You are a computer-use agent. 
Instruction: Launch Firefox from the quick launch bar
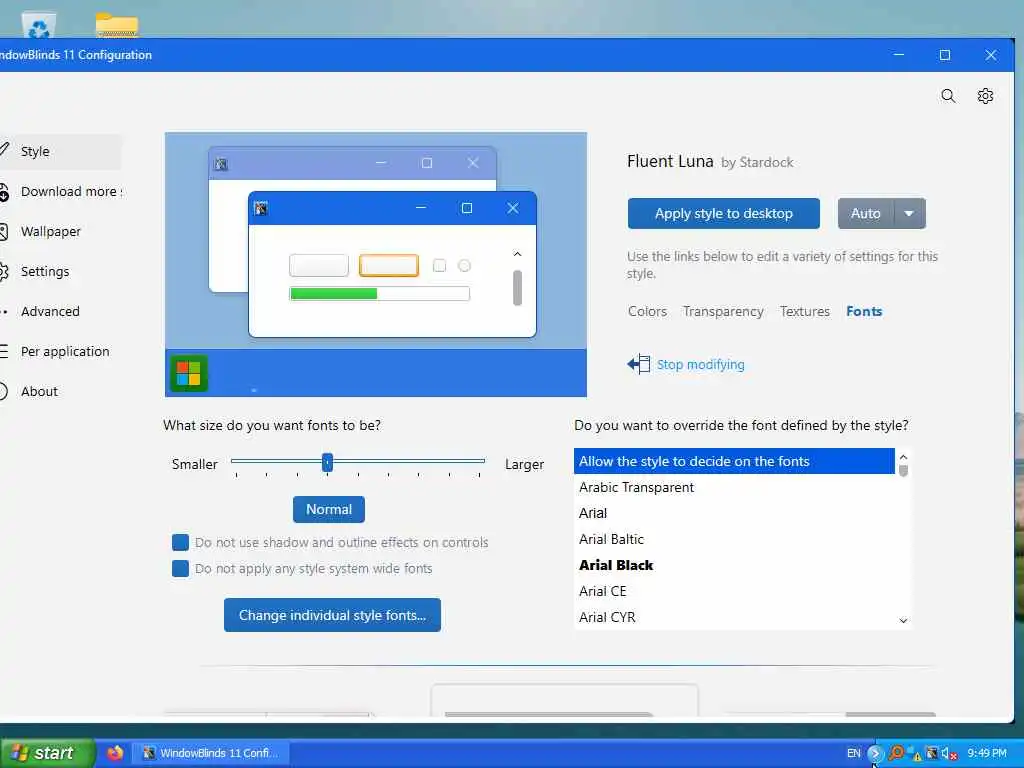[115, 753]
